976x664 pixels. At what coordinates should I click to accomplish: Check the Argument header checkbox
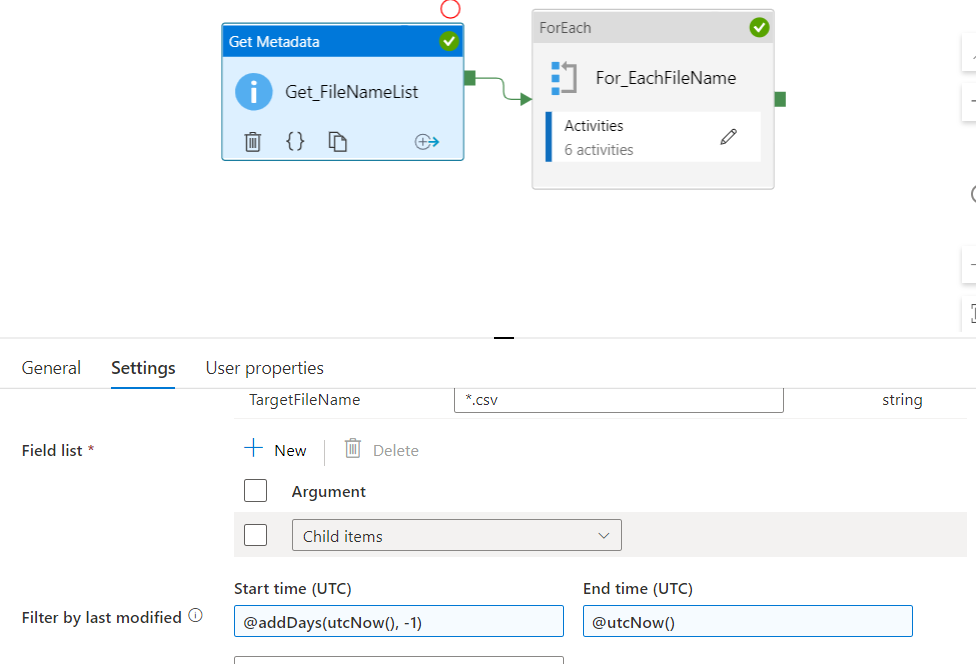click(256, 490)
